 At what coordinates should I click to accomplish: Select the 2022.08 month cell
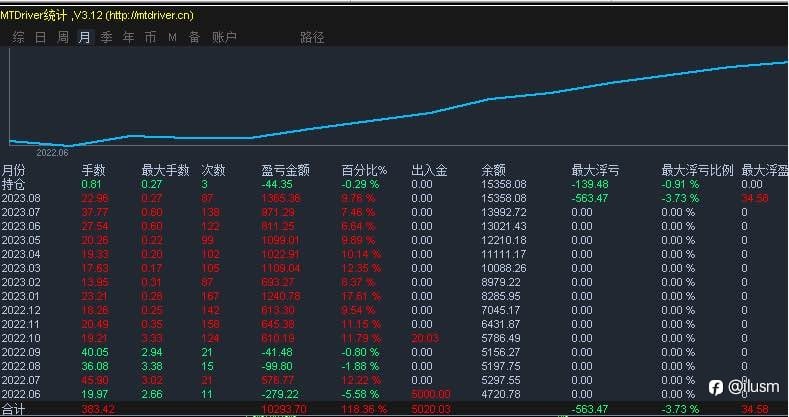click(21, 366)
